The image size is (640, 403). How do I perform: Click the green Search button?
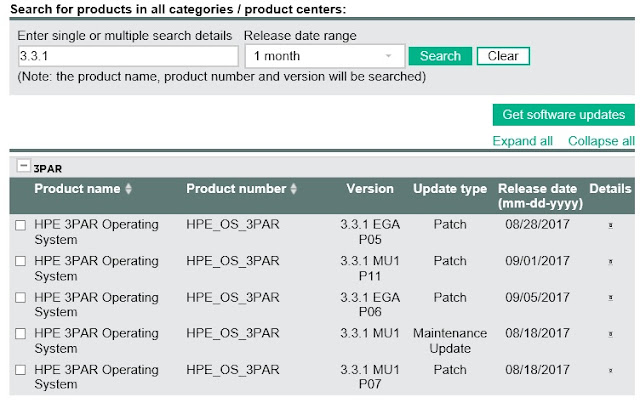tap(440, 56)
